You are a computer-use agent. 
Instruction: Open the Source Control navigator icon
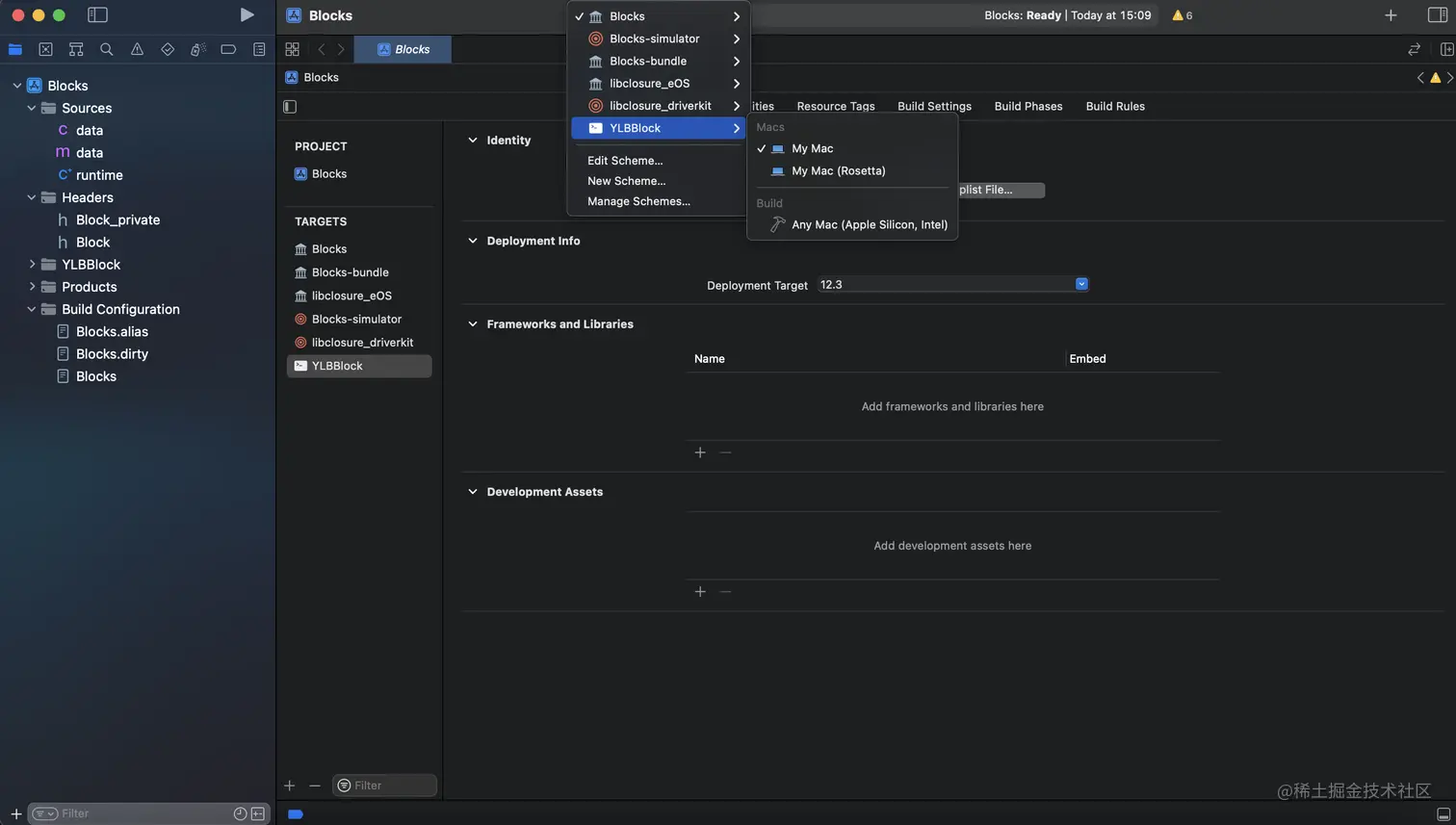[x=45, y=49]
